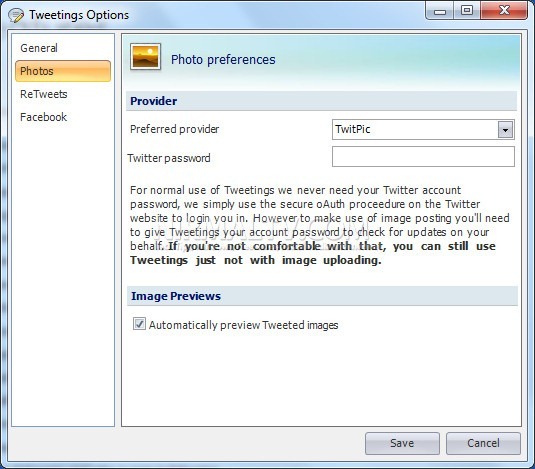Expand the Preferred provider dropdown arrow
Image resolution: width=535 pixels, height=469 pixels.
pos(505,130)
